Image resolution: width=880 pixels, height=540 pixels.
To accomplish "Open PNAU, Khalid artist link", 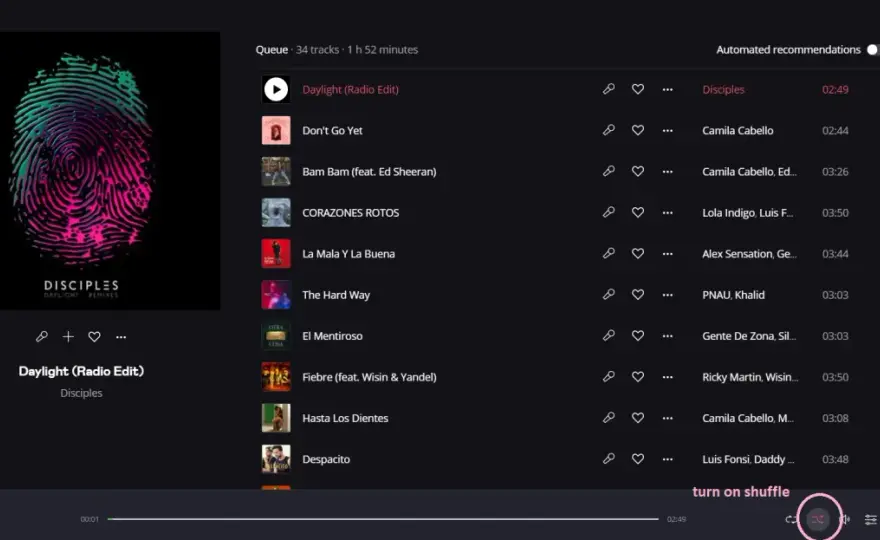I will tap(733, 295).
